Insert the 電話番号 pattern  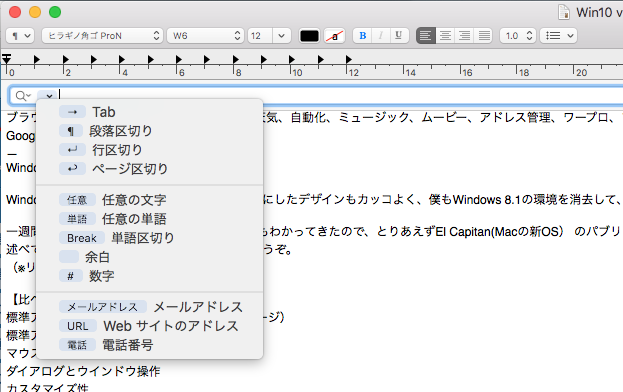[x=149, y=345]
